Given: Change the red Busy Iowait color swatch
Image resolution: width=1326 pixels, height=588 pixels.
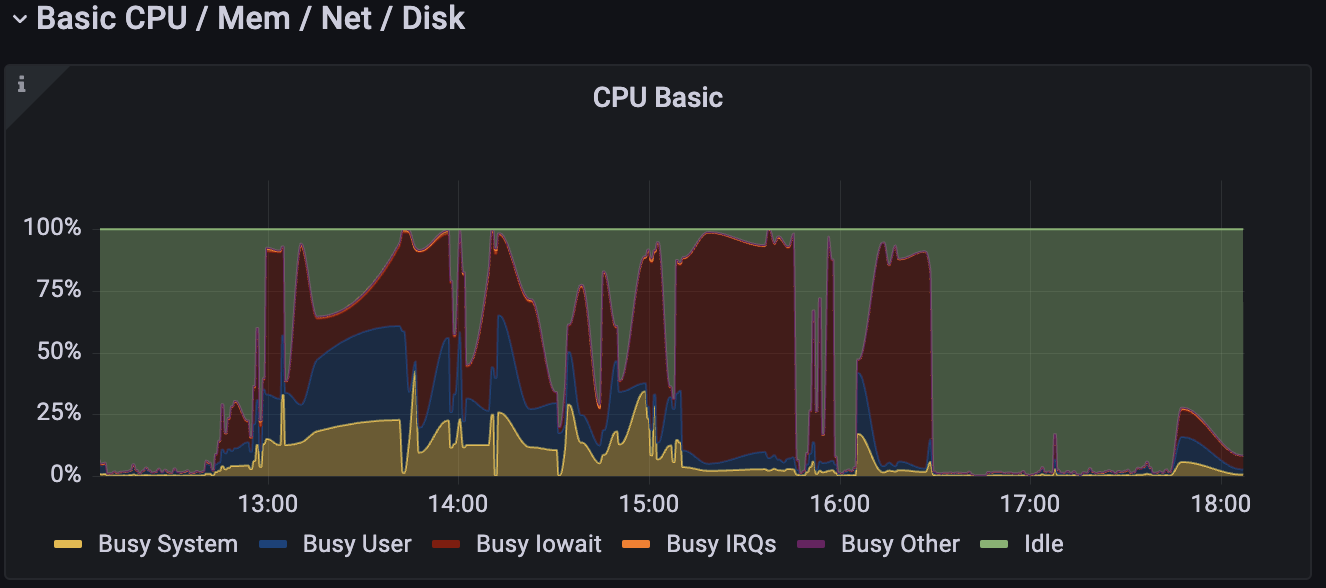Looking at the screenshot, I should click(x=446, y=545).
